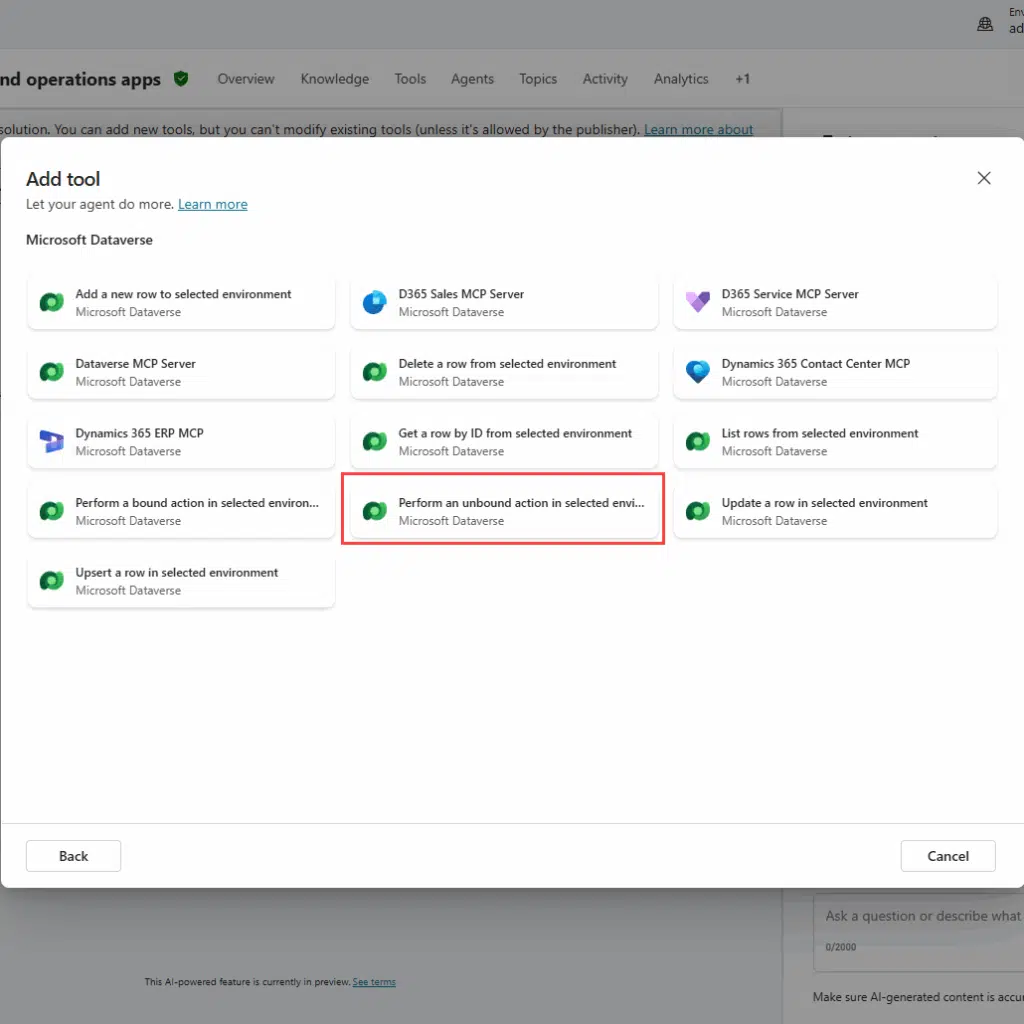
Task: Click the Dynamics 365 Contact Center MCP icon
Action: [x=697, y=372]
